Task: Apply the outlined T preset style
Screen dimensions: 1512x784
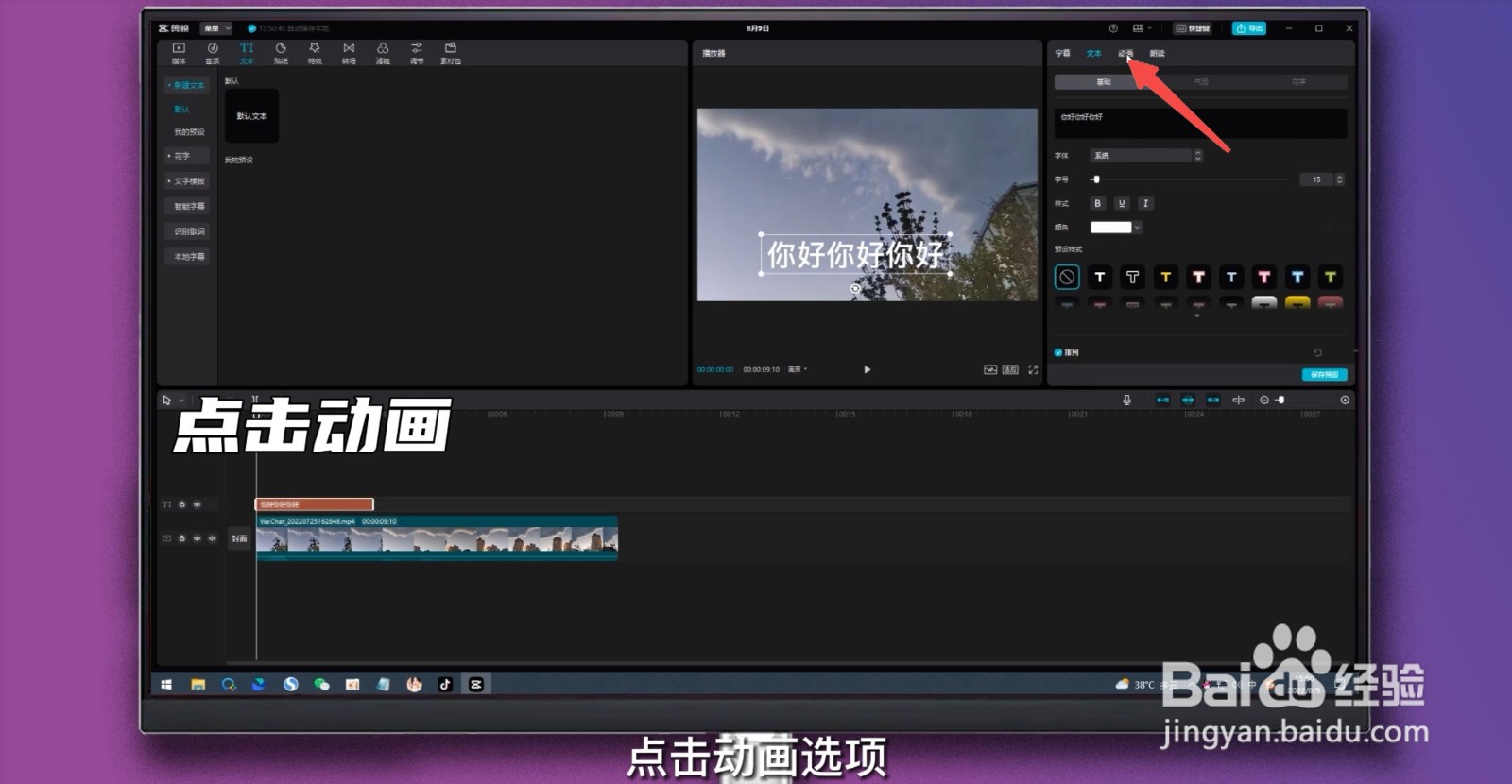Action: point(1132,277)
